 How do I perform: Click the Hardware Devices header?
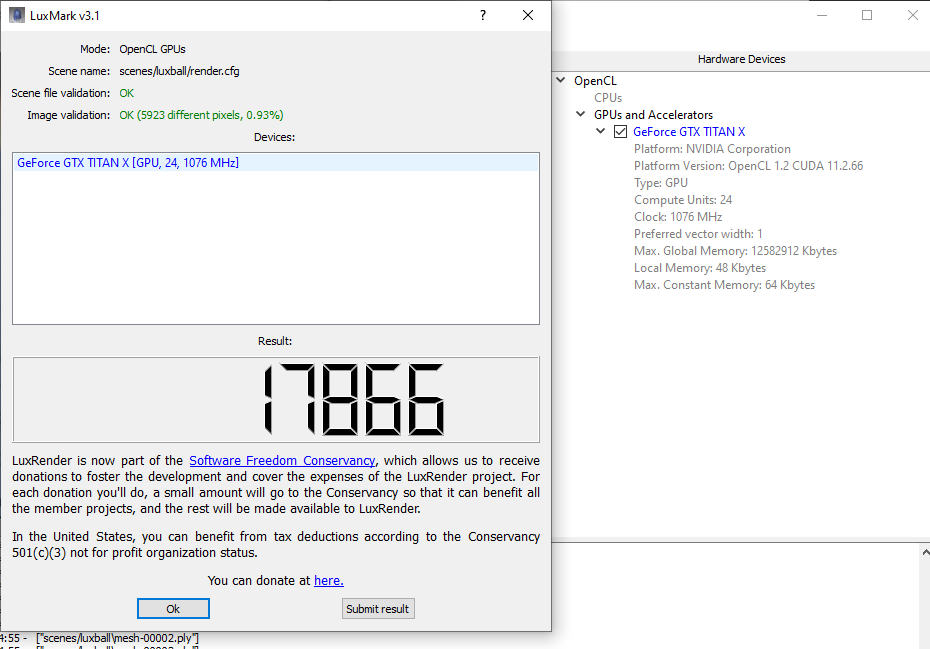pyautogui.click(x=741, y=59)
